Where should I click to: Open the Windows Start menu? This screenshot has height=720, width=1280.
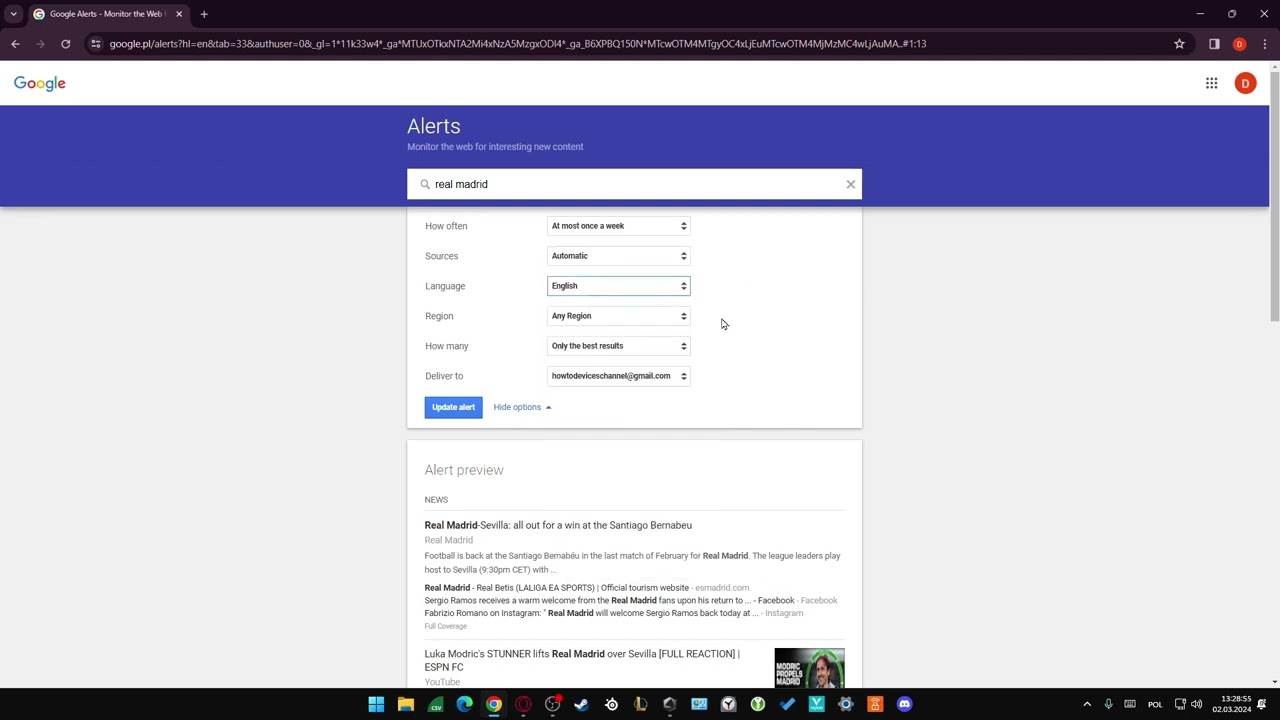click(376, 704)
